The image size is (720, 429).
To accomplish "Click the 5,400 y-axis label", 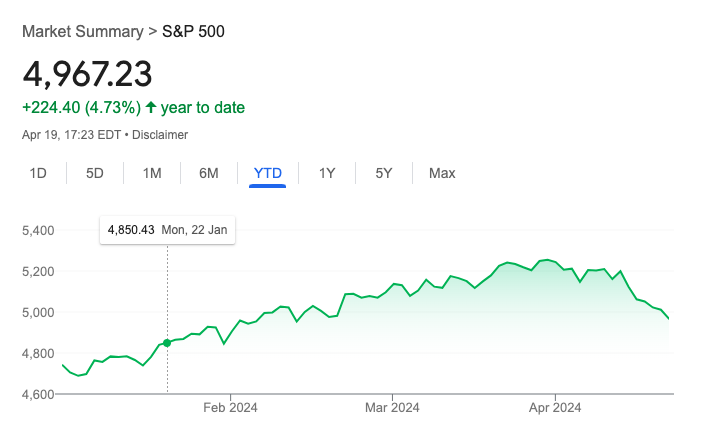I will coord(38,230).
